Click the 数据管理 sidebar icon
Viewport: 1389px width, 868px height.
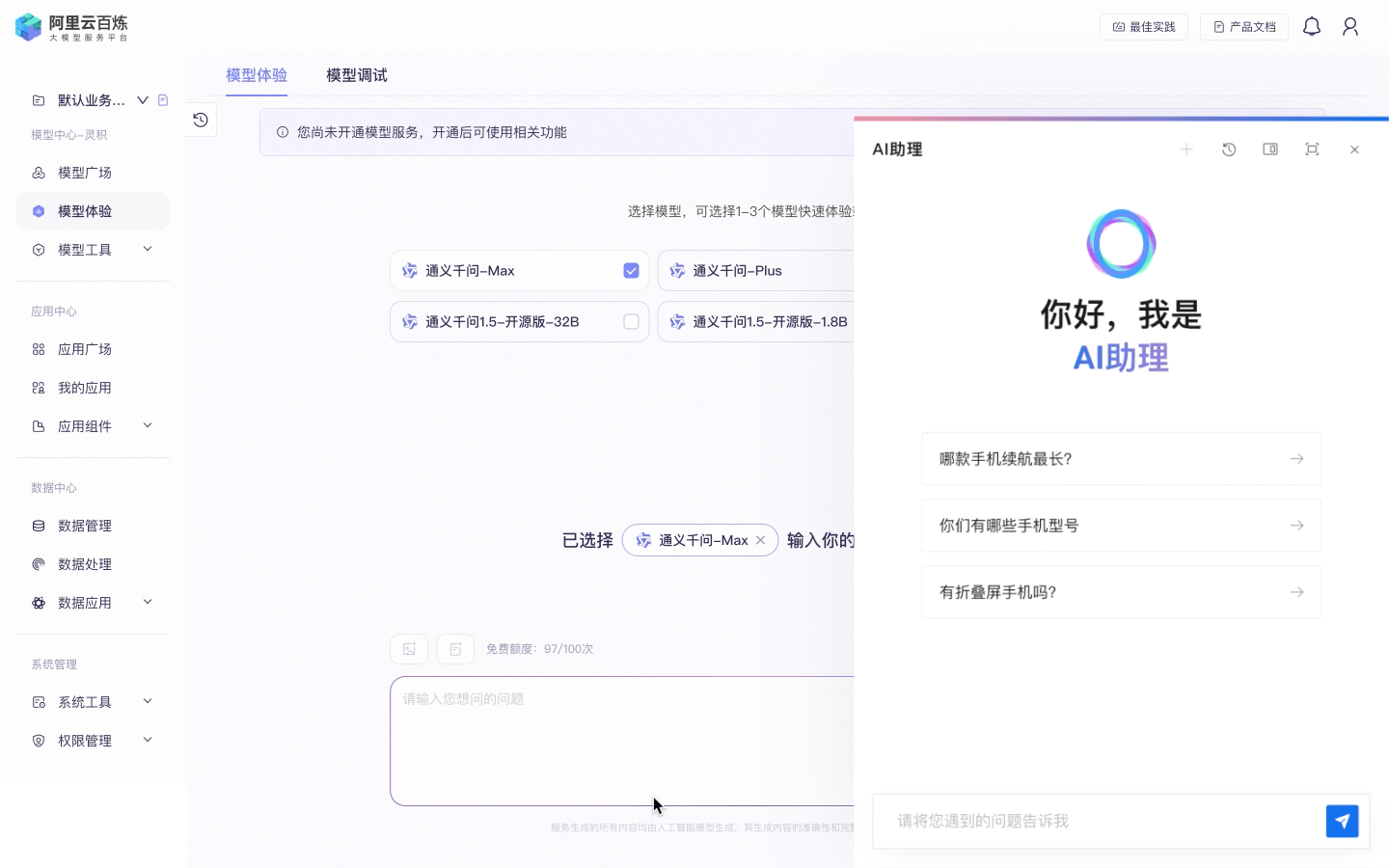click(39, 526)
